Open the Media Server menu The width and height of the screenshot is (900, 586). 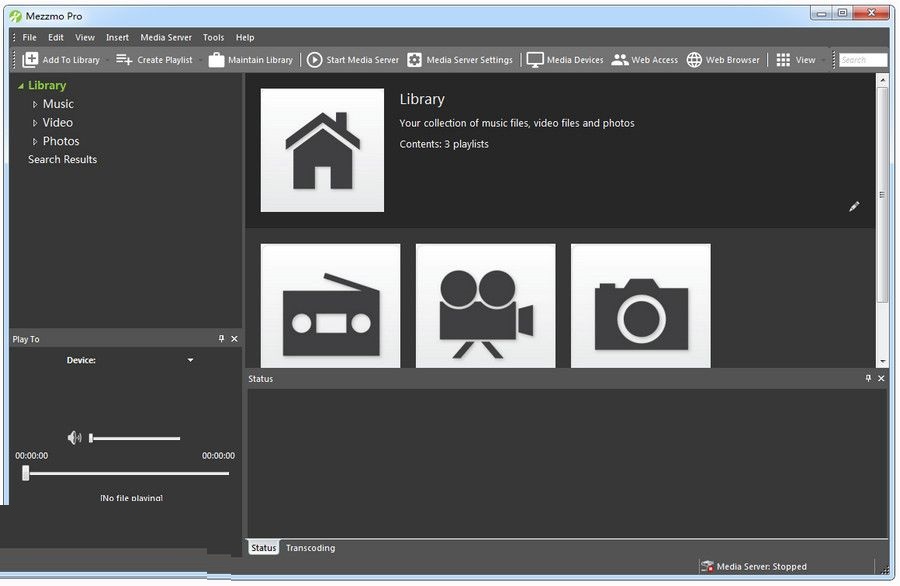[x=166, y=37]
